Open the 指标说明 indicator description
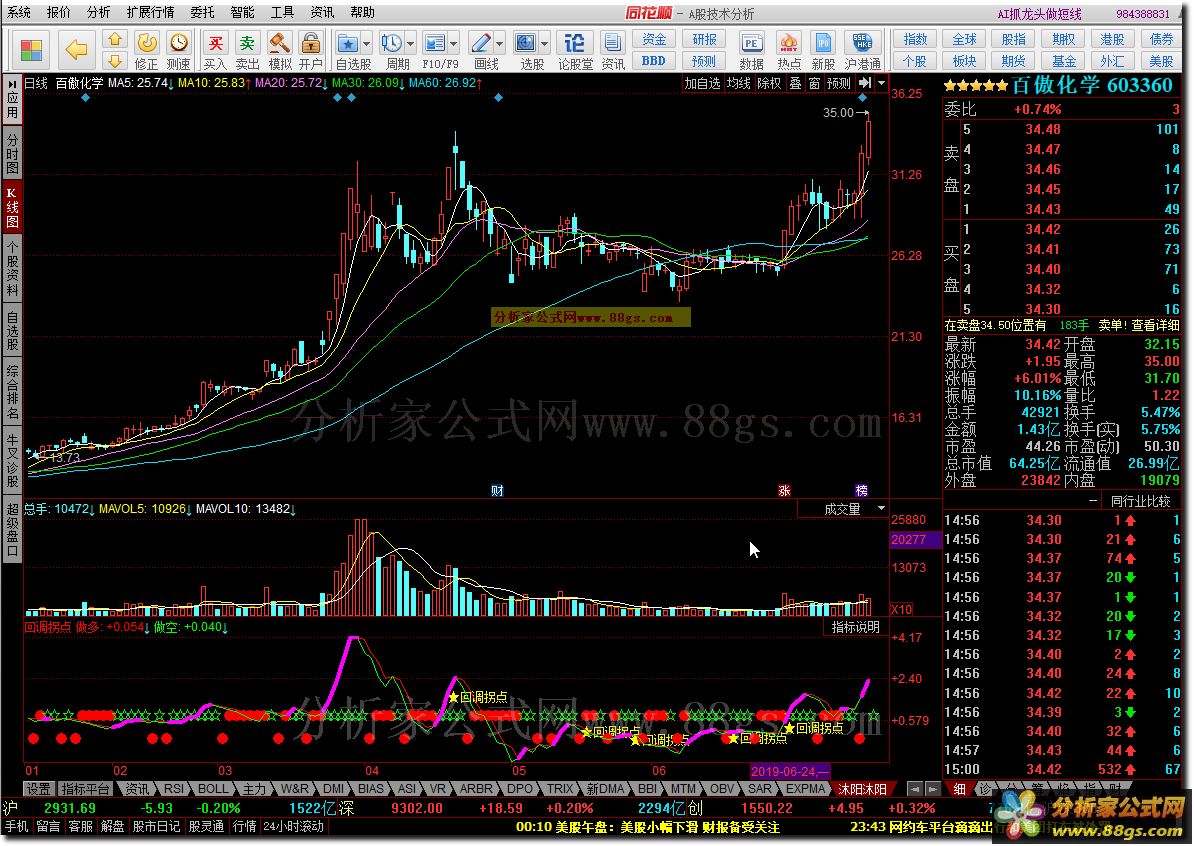 (855, 627)
